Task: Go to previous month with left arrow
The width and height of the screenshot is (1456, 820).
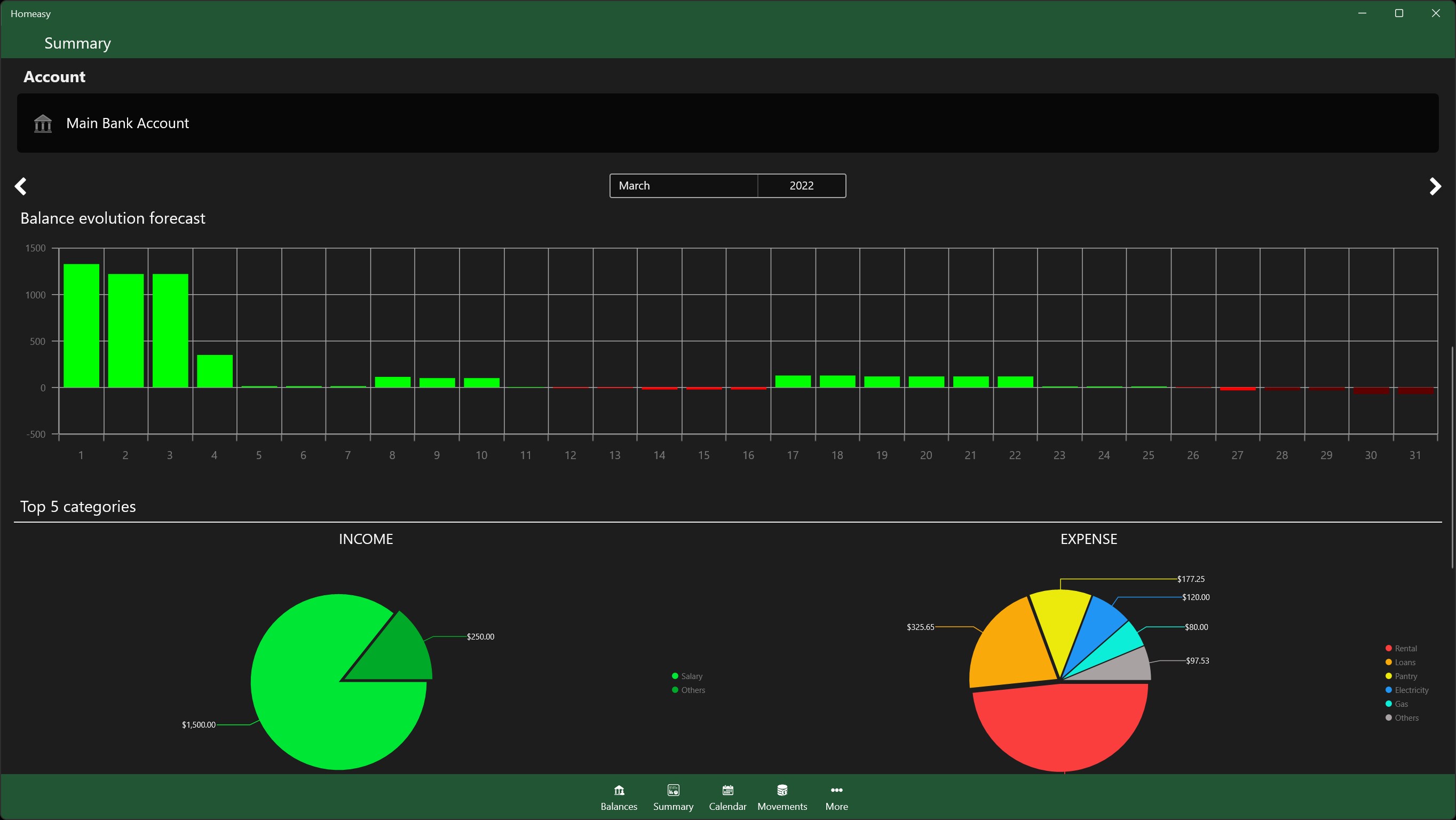Action: click(21, 186)
